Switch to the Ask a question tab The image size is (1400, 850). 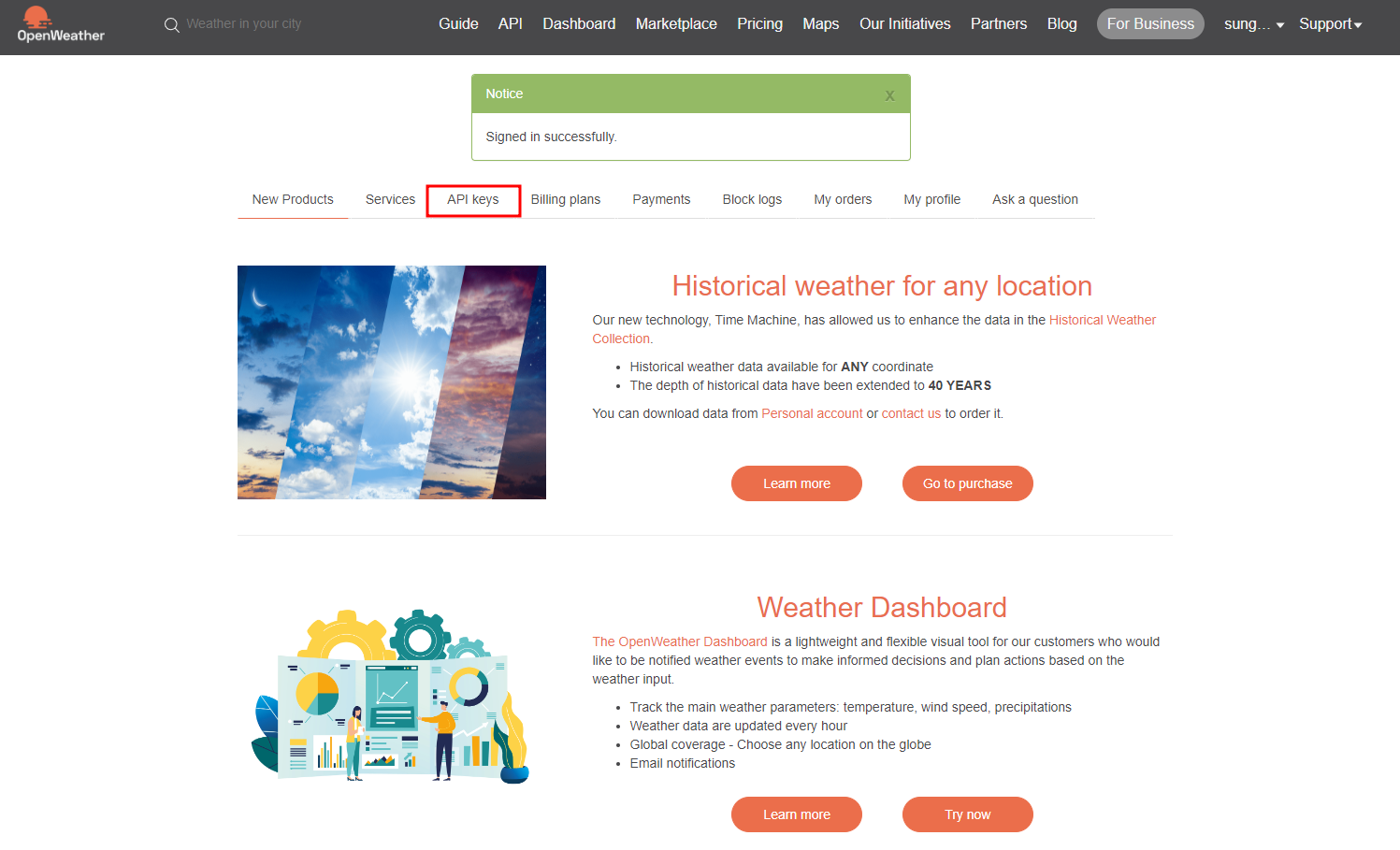(x=1035, y=199)
